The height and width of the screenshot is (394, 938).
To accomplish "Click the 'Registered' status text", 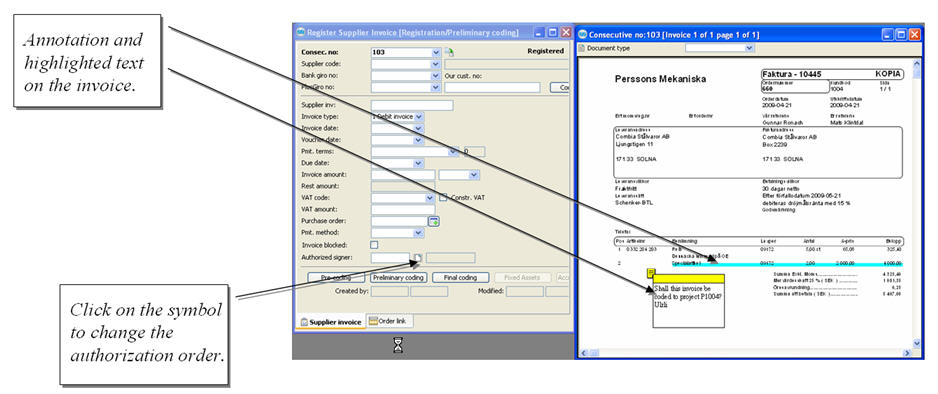I will (545, 51).
